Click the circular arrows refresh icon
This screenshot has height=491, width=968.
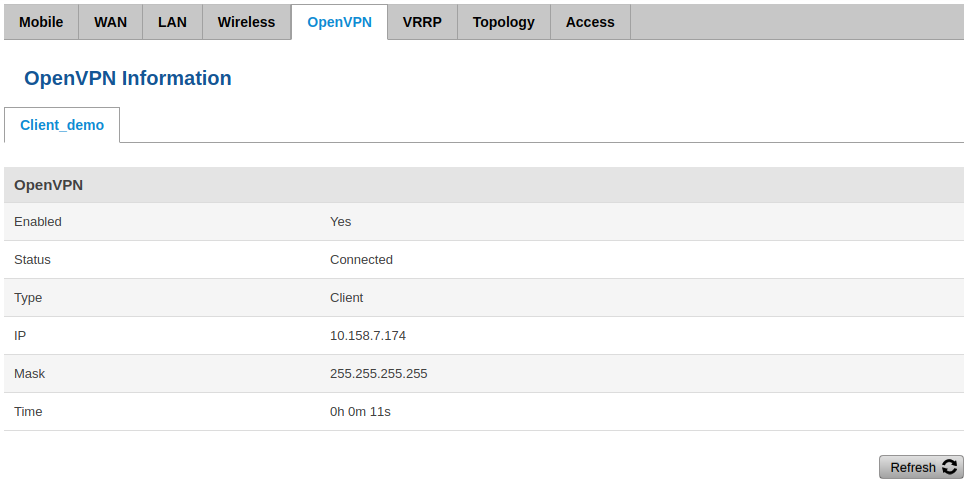(949, 467)
